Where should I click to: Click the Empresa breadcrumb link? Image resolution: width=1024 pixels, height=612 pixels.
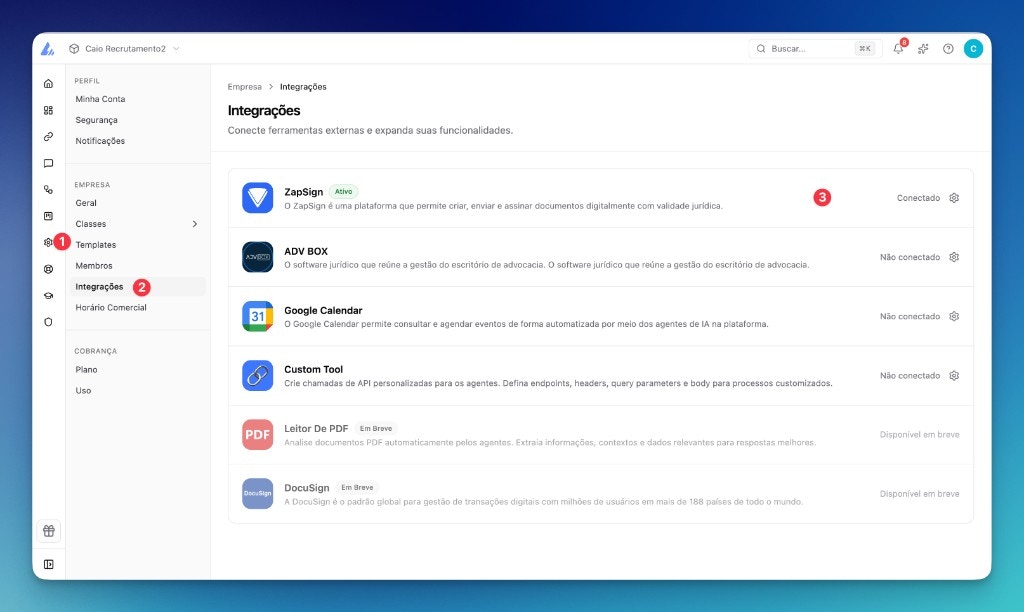[243, 87]
